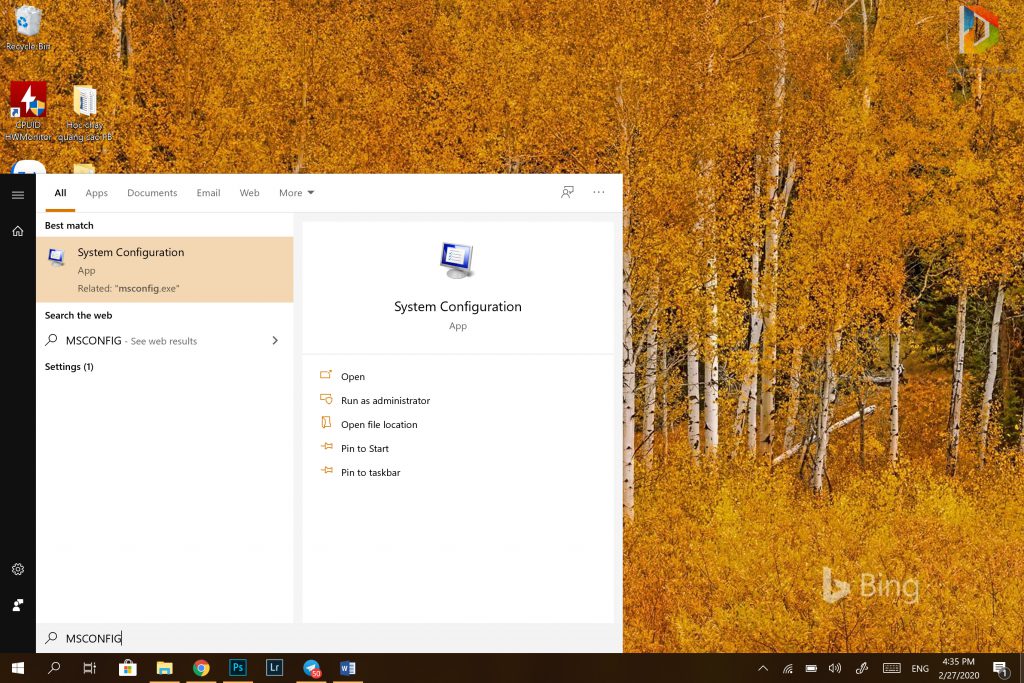Click the feedback person icon in search header
Viewport: 1024px width, 683px height.
point(567,193)
